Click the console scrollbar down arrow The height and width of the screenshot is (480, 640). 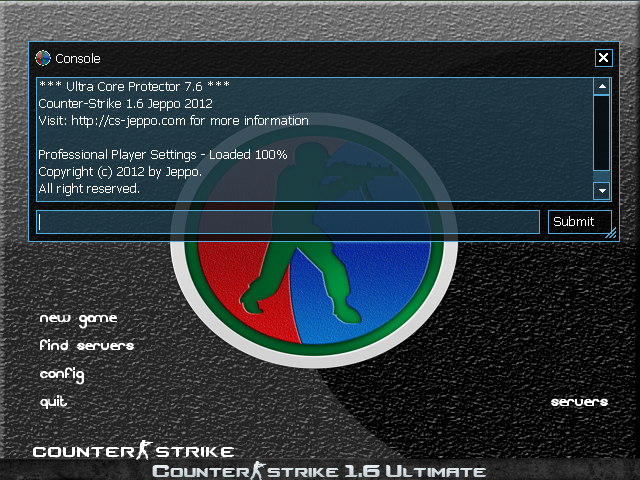point(602,191)
